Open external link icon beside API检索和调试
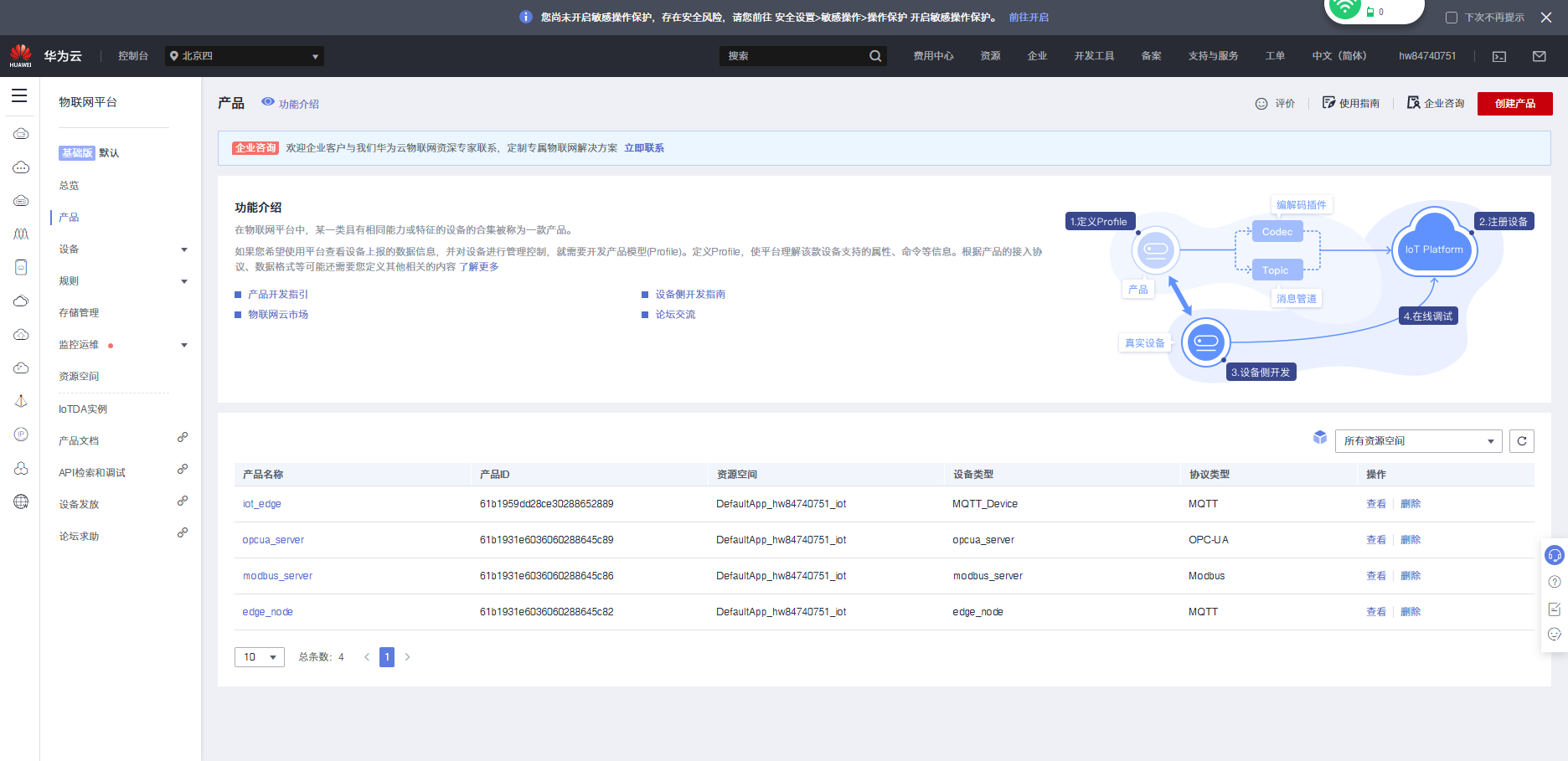1568x761 pixels. pyautogui.click(x=183, y=469)
